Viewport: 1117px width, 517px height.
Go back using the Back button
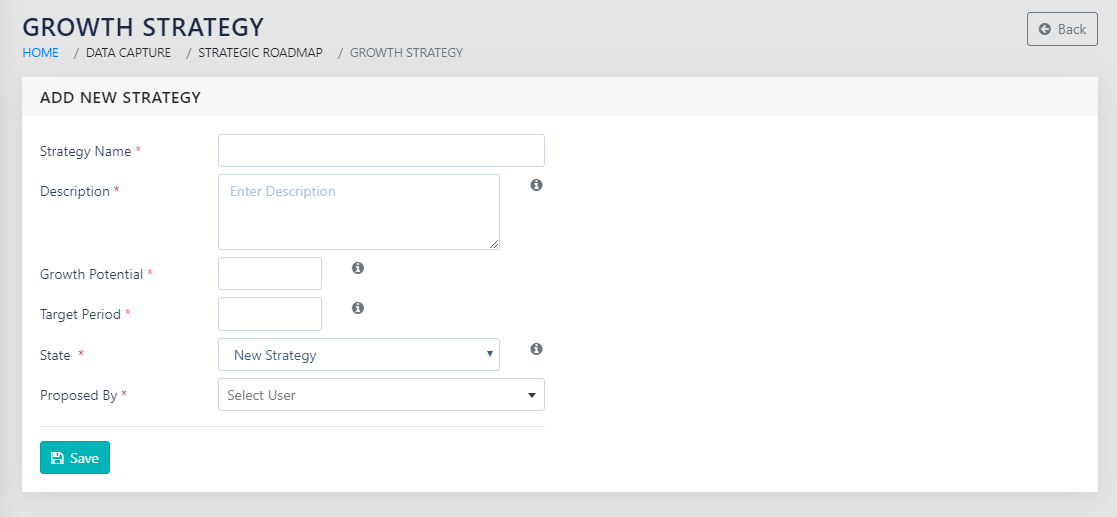pos(1062,29)
